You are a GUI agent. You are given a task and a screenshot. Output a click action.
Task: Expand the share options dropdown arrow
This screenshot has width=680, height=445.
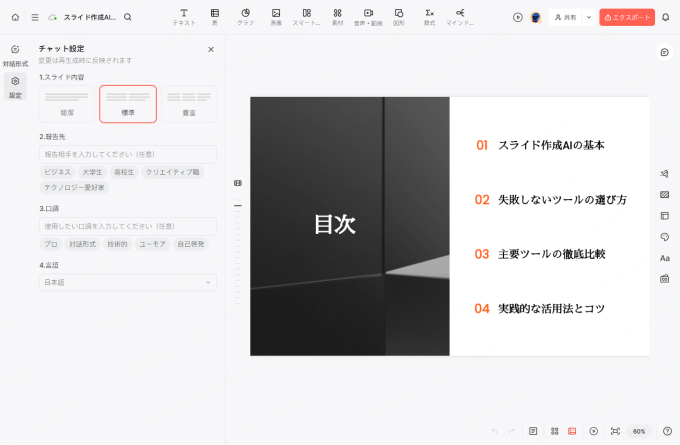click(x=589, y=17)
